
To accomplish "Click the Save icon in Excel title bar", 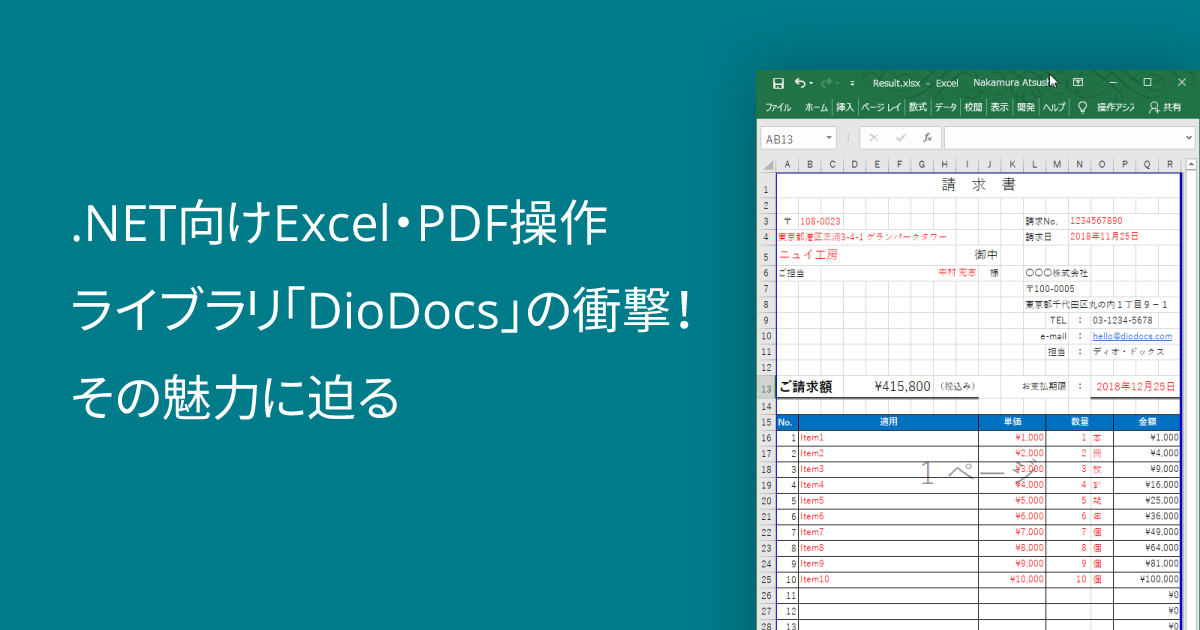I will point(778,83).
